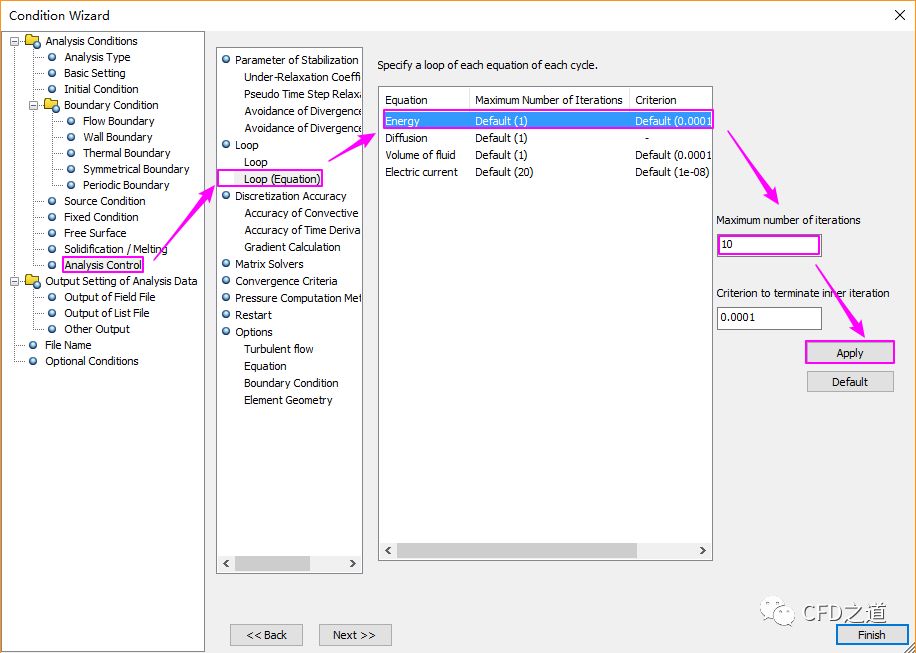916x653 pixels.
Task: Click the Boundary Condition folder icon
Action: tap(51, 105)
